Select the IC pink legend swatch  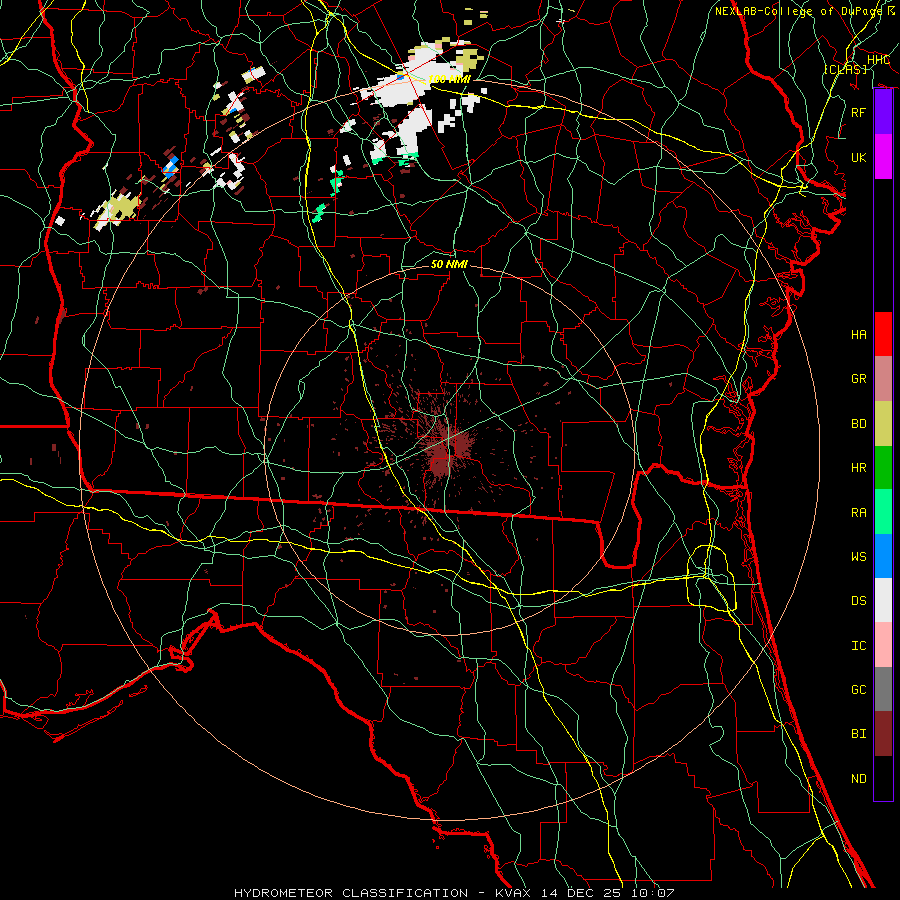coord(883,645)
